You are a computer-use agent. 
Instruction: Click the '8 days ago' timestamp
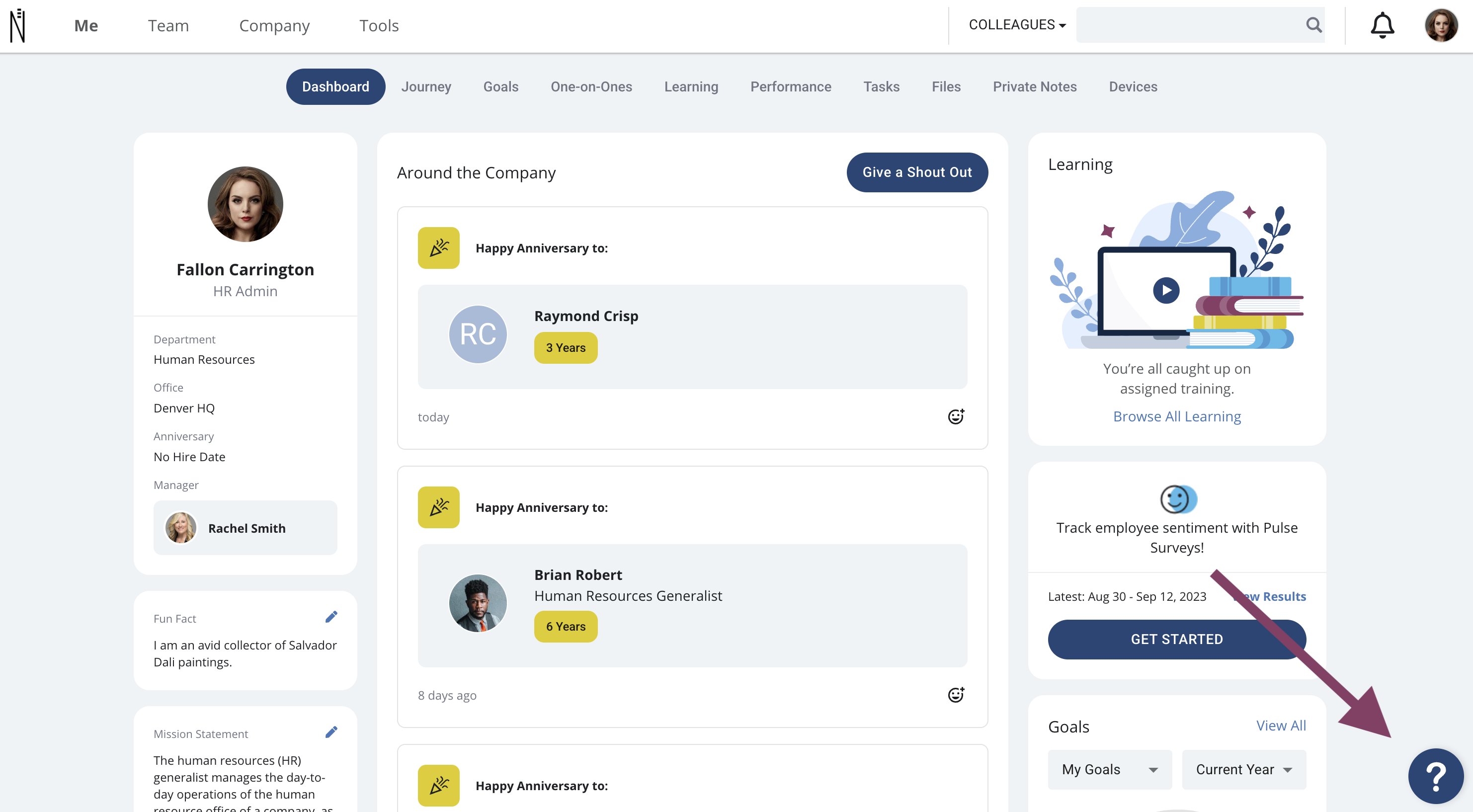pyautogui.click(x=447, y=695)
